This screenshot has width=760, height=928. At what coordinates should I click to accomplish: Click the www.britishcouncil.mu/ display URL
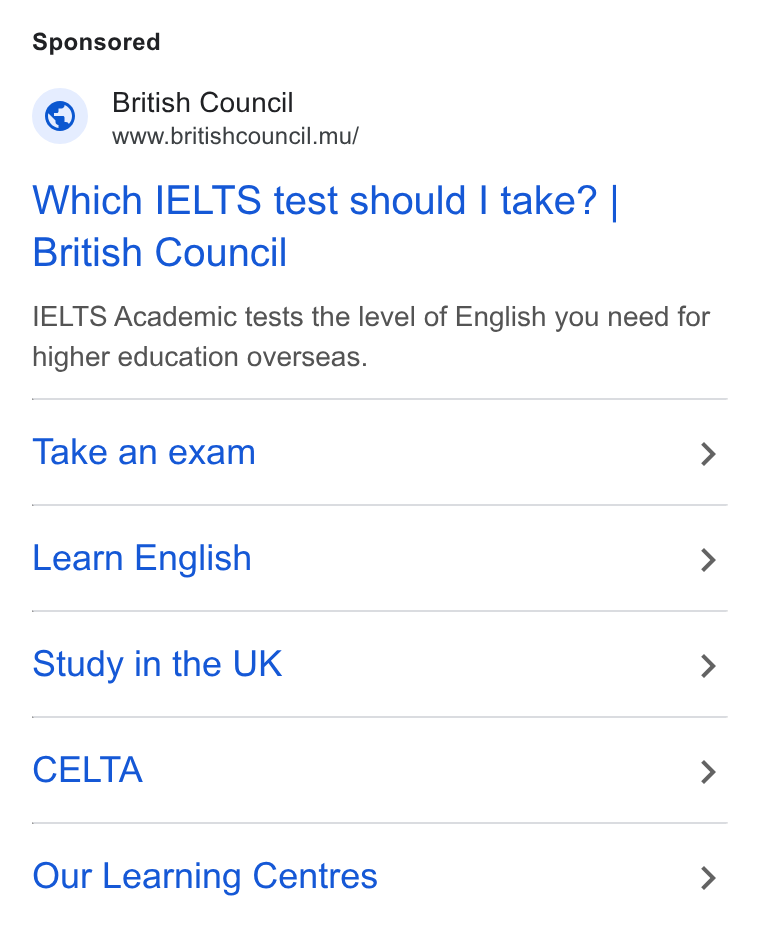(236, 136)
